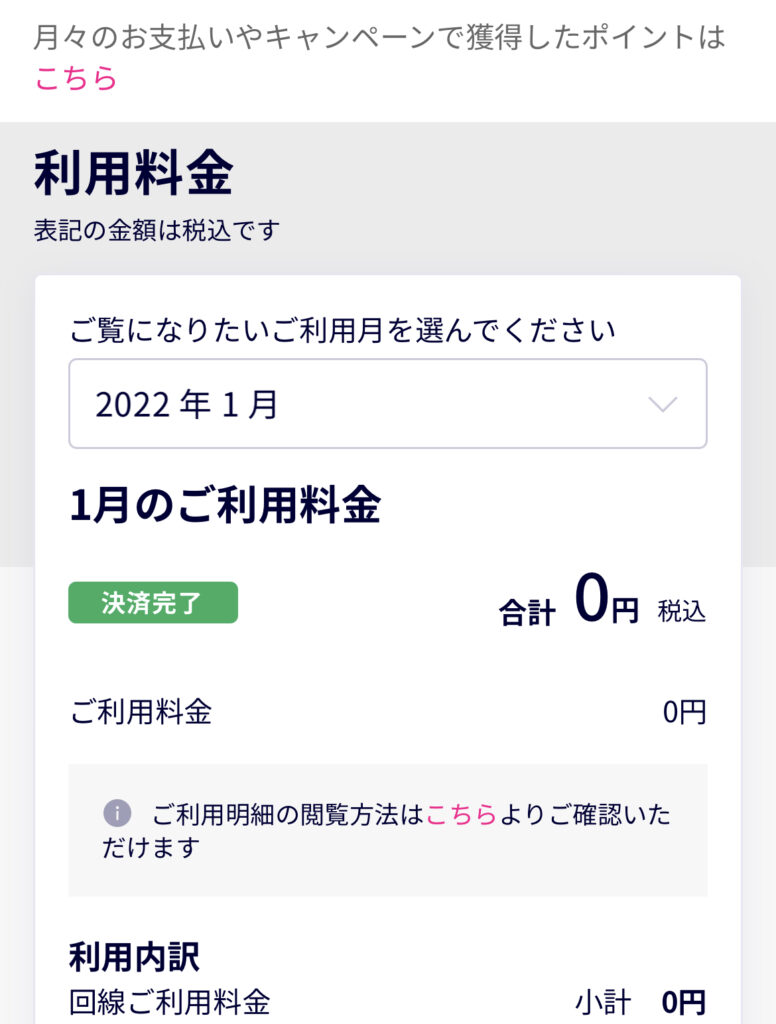The height and width of the screenshot is (1024, 776).
Task: Click the 月々のお支払い points text
Action: tap(380, 37)
